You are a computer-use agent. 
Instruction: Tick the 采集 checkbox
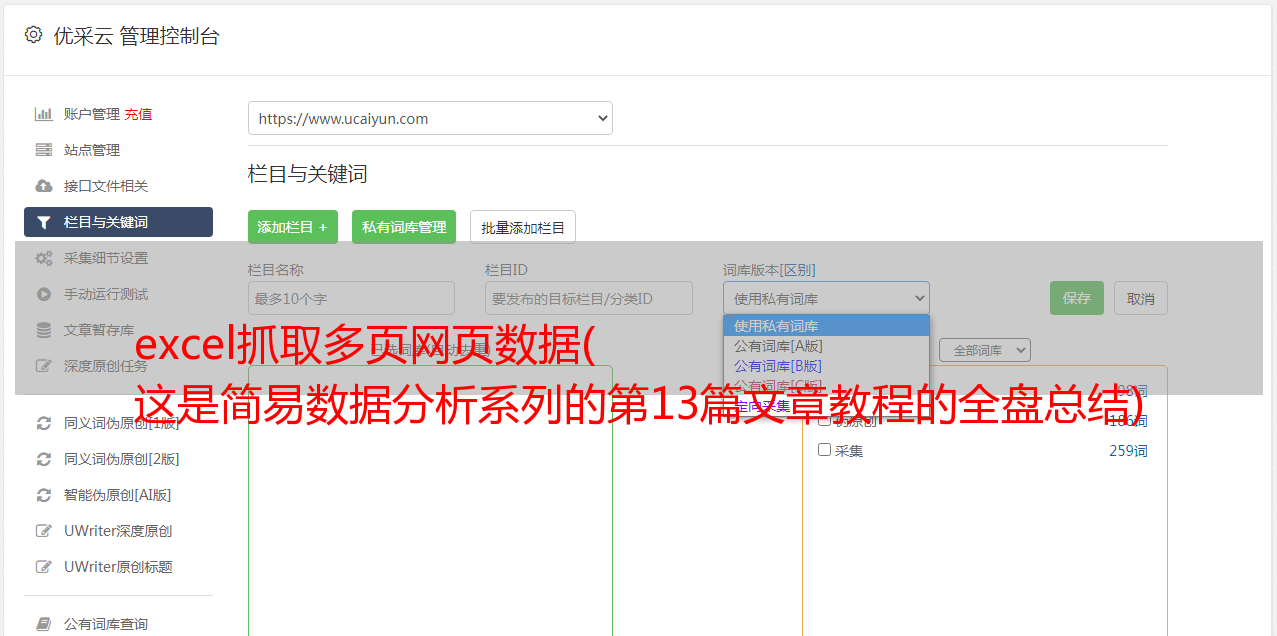825,450
